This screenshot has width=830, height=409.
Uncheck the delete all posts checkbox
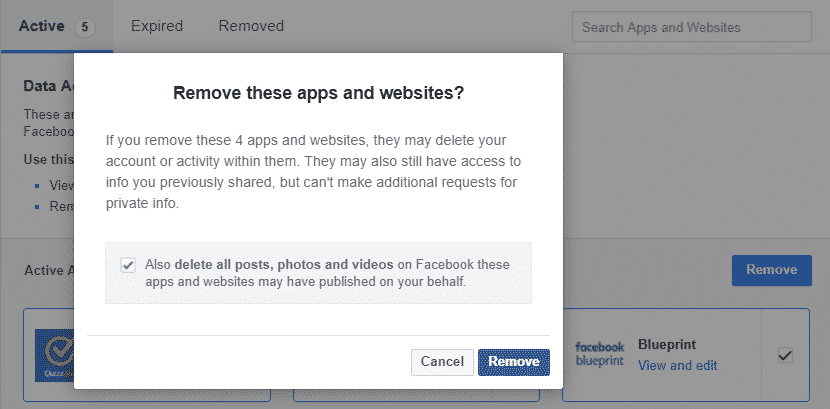tap(128, 265)
